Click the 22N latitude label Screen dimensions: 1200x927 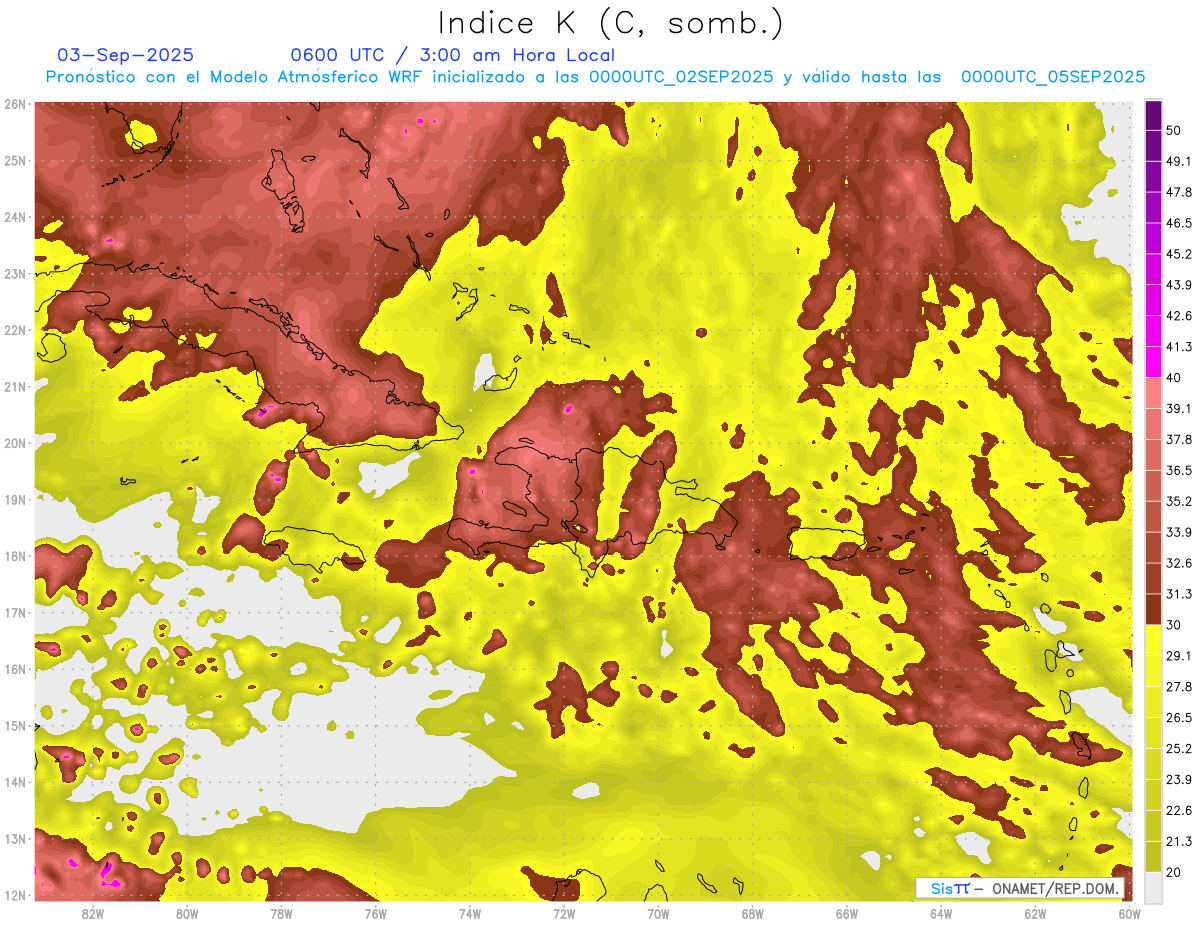click(14, 330)
